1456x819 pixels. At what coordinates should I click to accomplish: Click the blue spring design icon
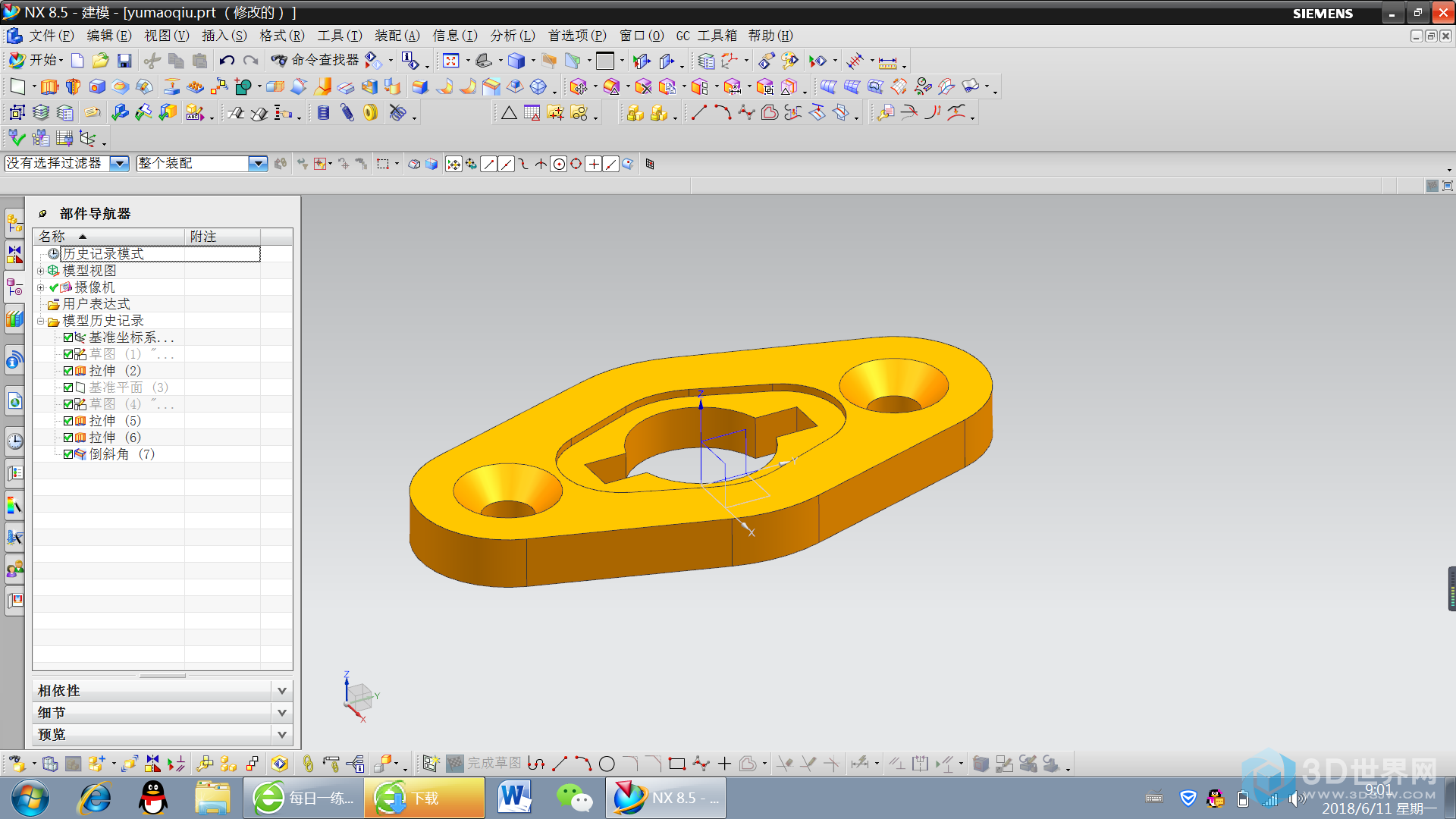tap(347, 113)
